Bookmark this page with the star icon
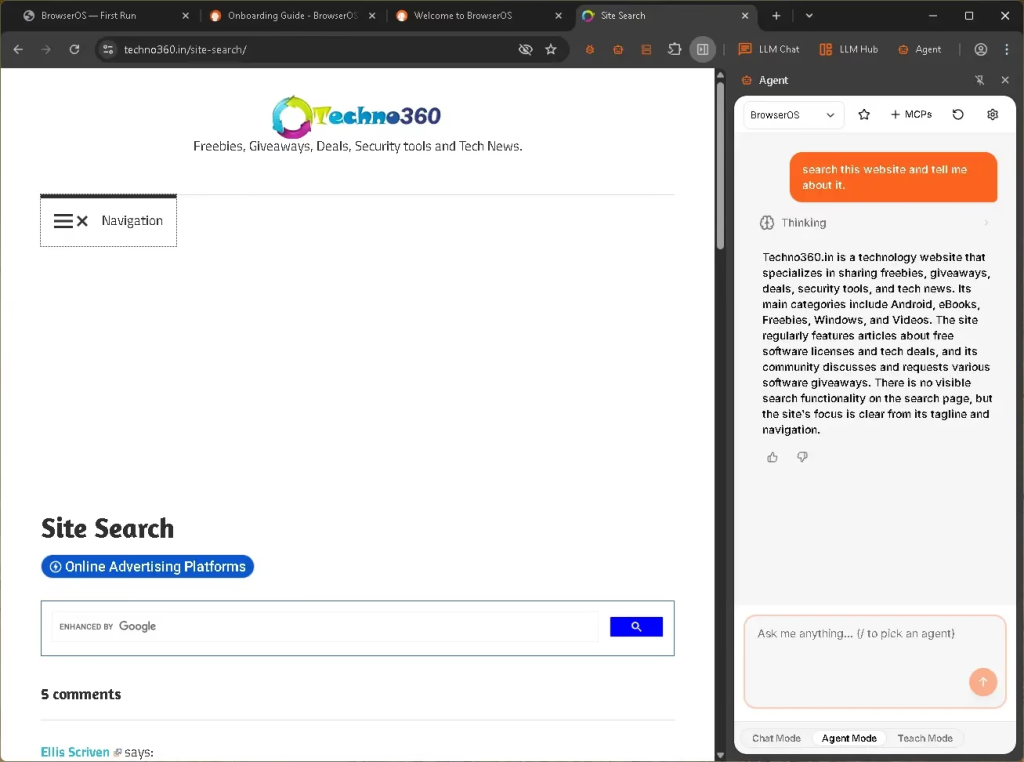Viewport: 1024px width, 762px height. tap(550, 49)
